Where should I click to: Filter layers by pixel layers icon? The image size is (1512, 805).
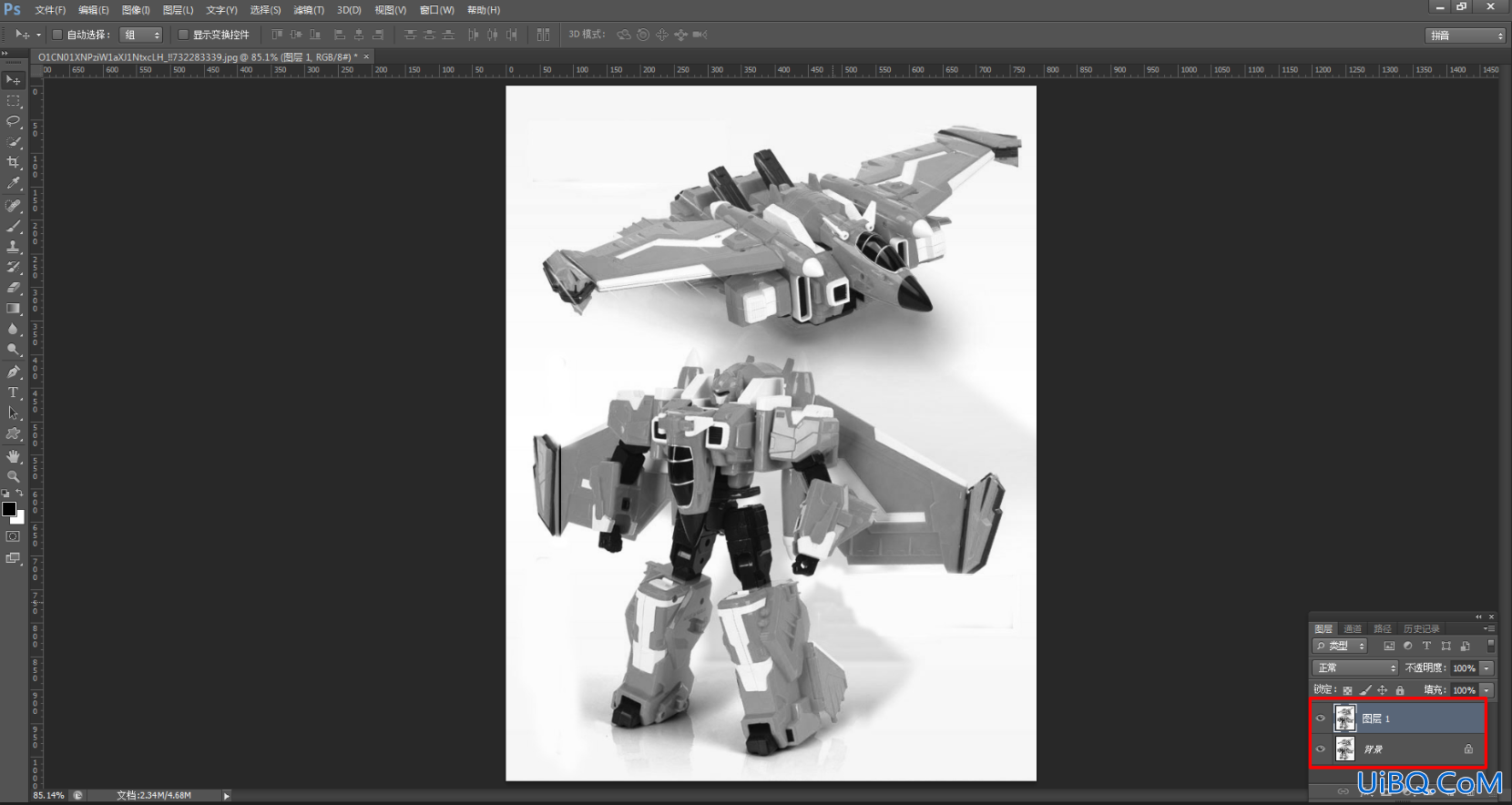pos(1389,646)
